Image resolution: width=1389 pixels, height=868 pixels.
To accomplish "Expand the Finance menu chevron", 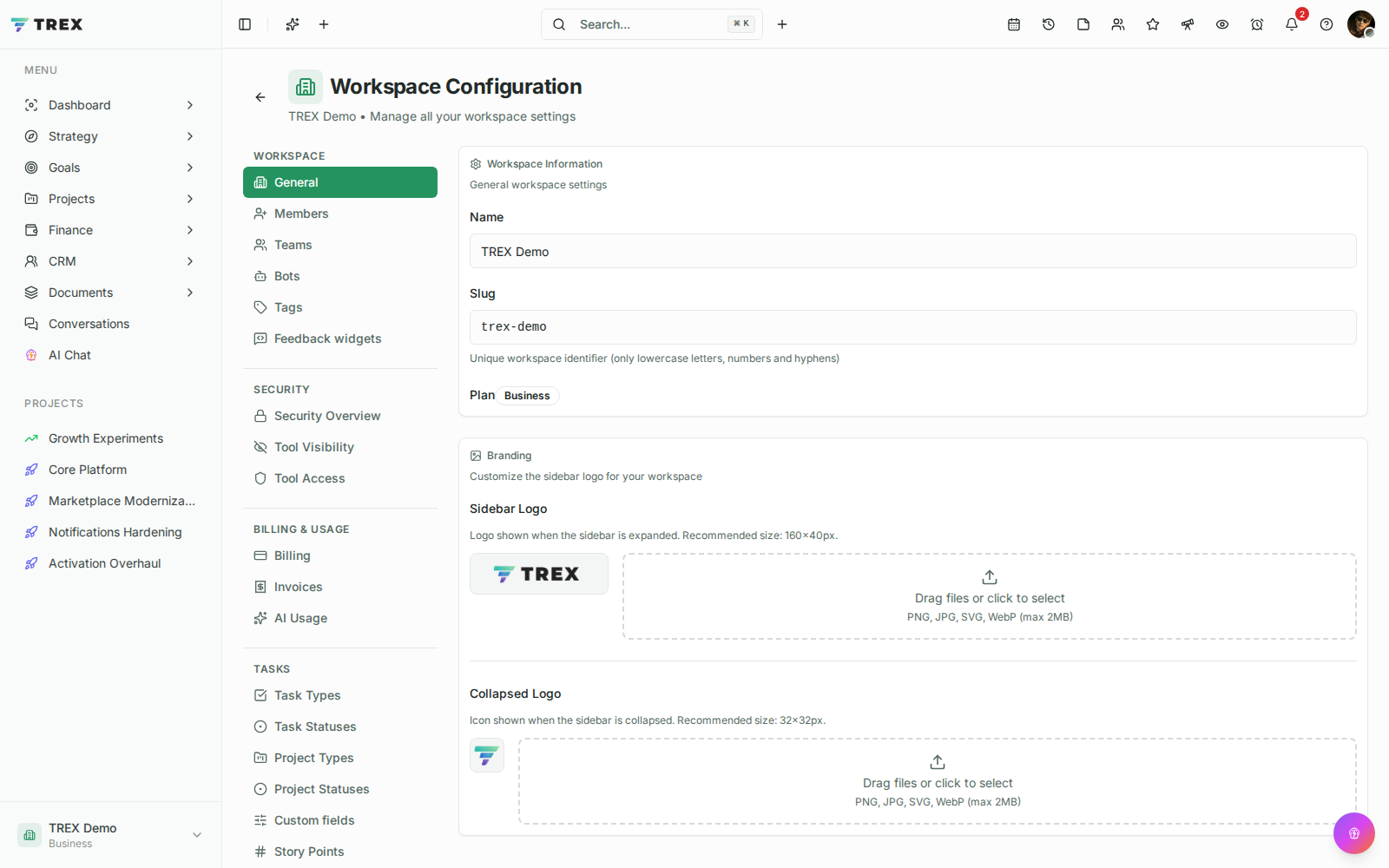I will point(190,230).
